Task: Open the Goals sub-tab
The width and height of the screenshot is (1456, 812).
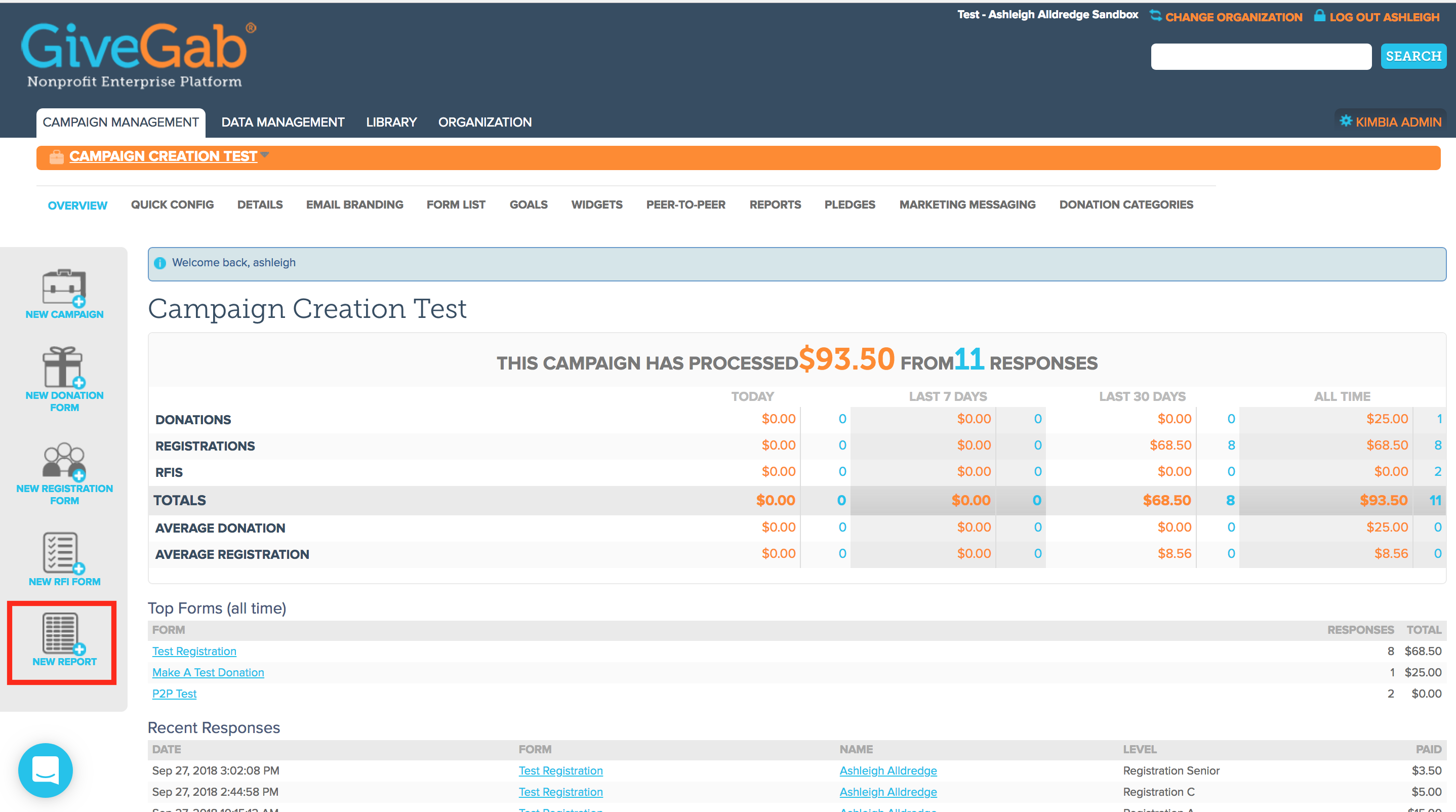Action: tap(529, 205)
